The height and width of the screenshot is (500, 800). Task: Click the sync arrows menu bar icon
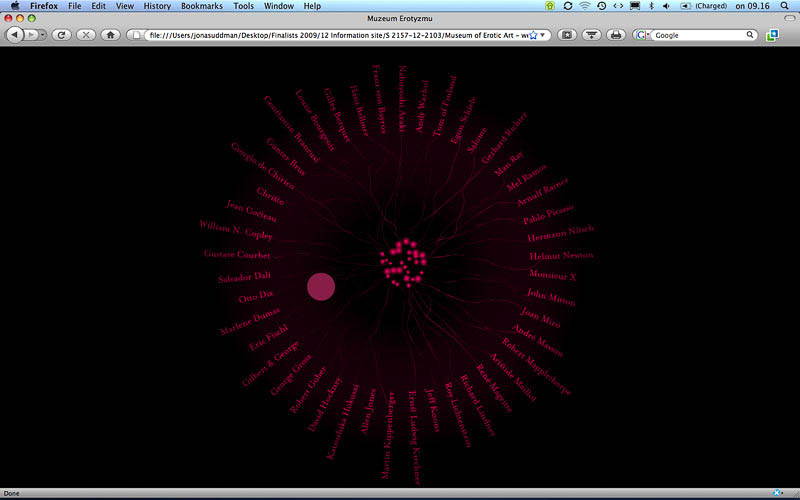[567, 6]
